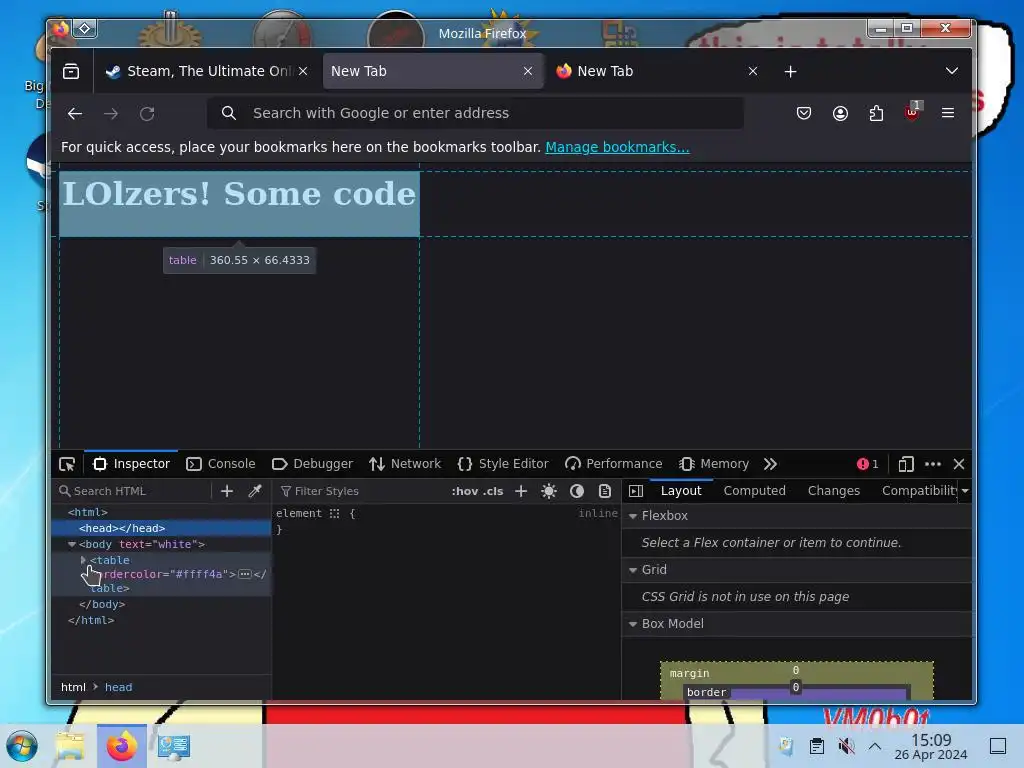1024x768 pixels.
Task: Open the Style Editor panel
Action: pyautogui.click(x=504, y=464)
